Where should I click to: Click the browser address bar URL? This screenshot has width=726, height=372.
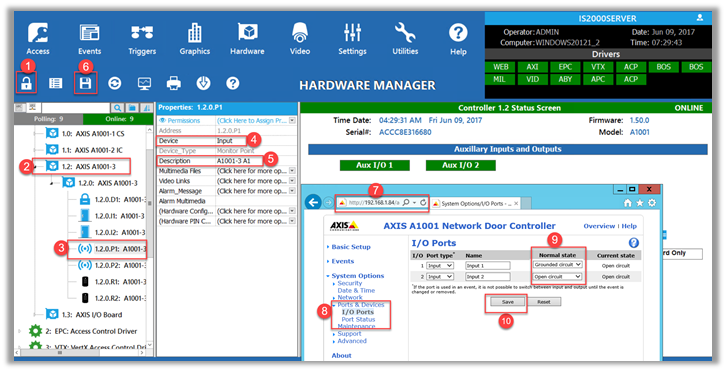pyautogui.click(x=373, y=202)
